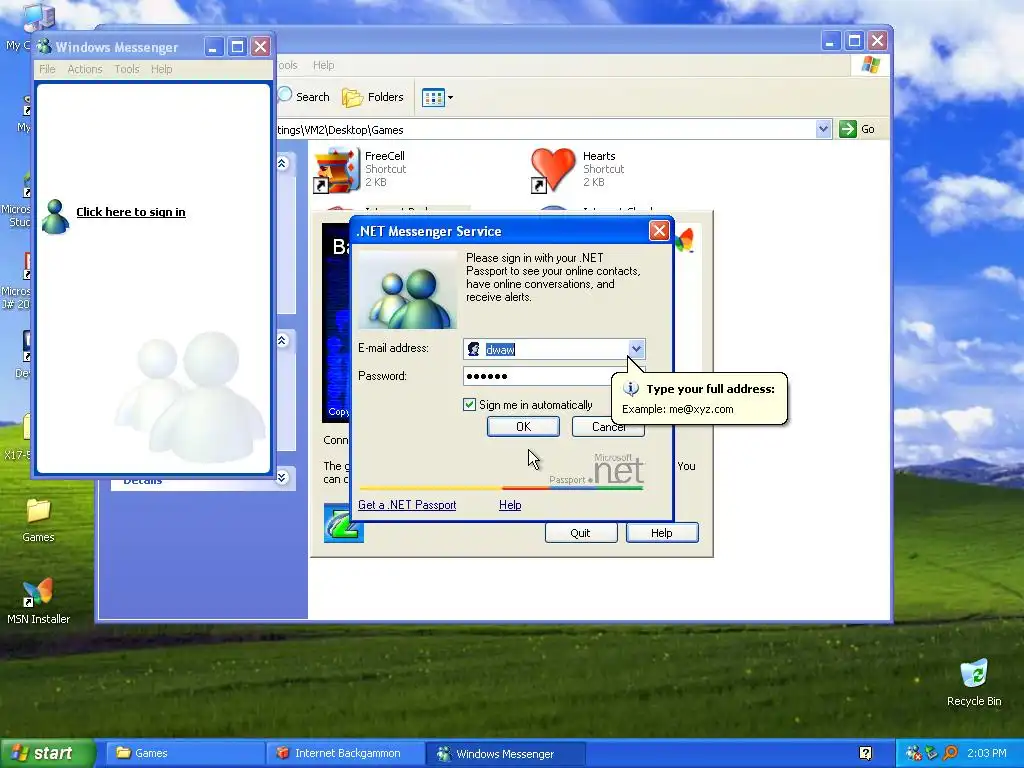
Task: Click the Messenger people image in dialog
Action: (408, 290)
